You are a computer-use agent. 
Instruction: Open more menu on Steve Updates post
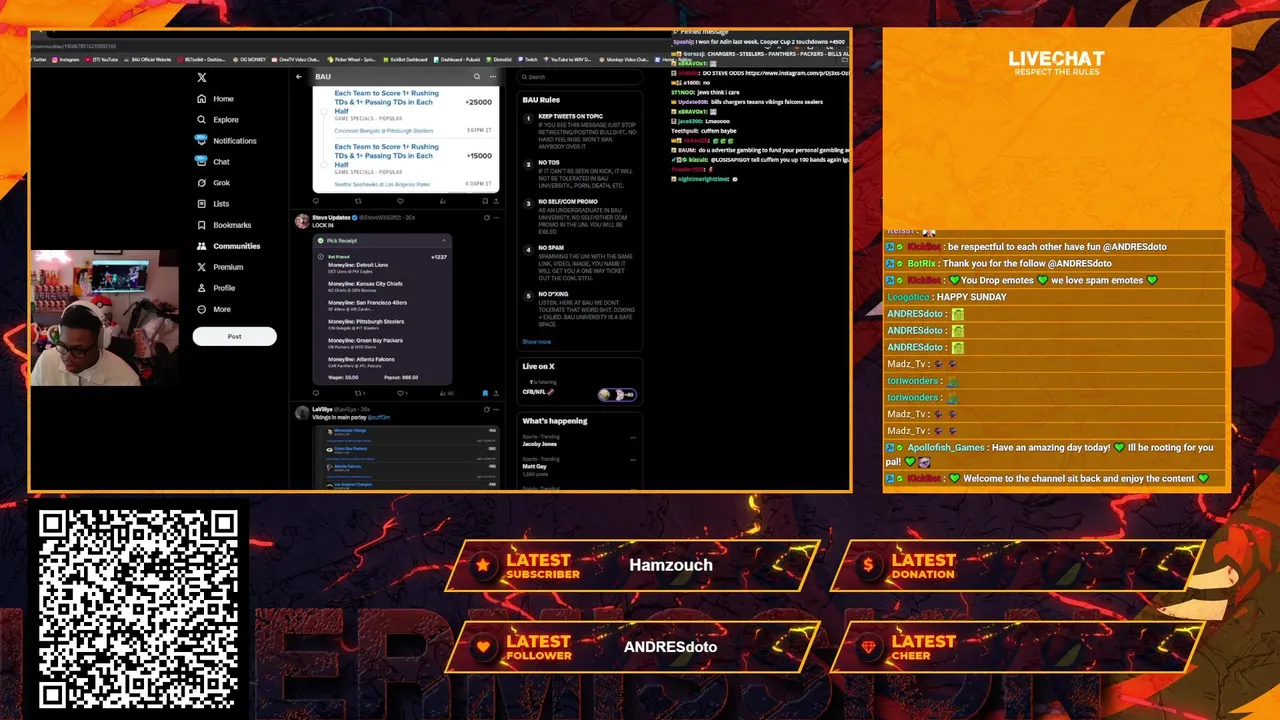click(x=495, y=217)
